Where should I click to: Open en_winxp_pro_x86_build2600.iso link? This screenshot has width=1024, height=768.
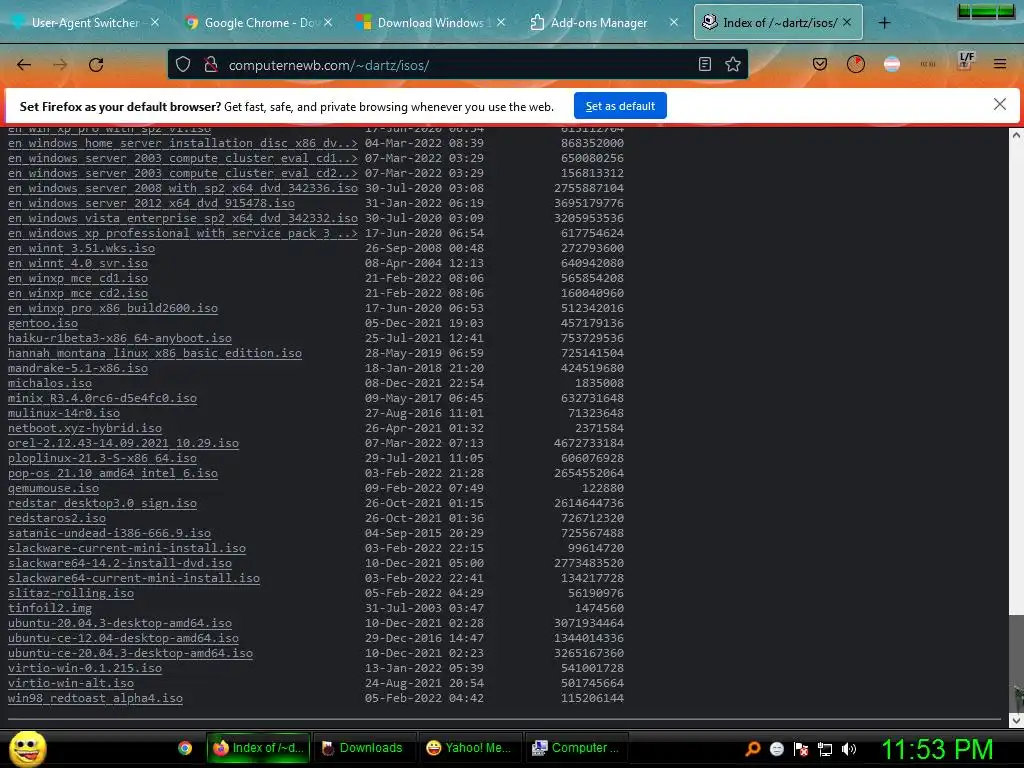113,308
